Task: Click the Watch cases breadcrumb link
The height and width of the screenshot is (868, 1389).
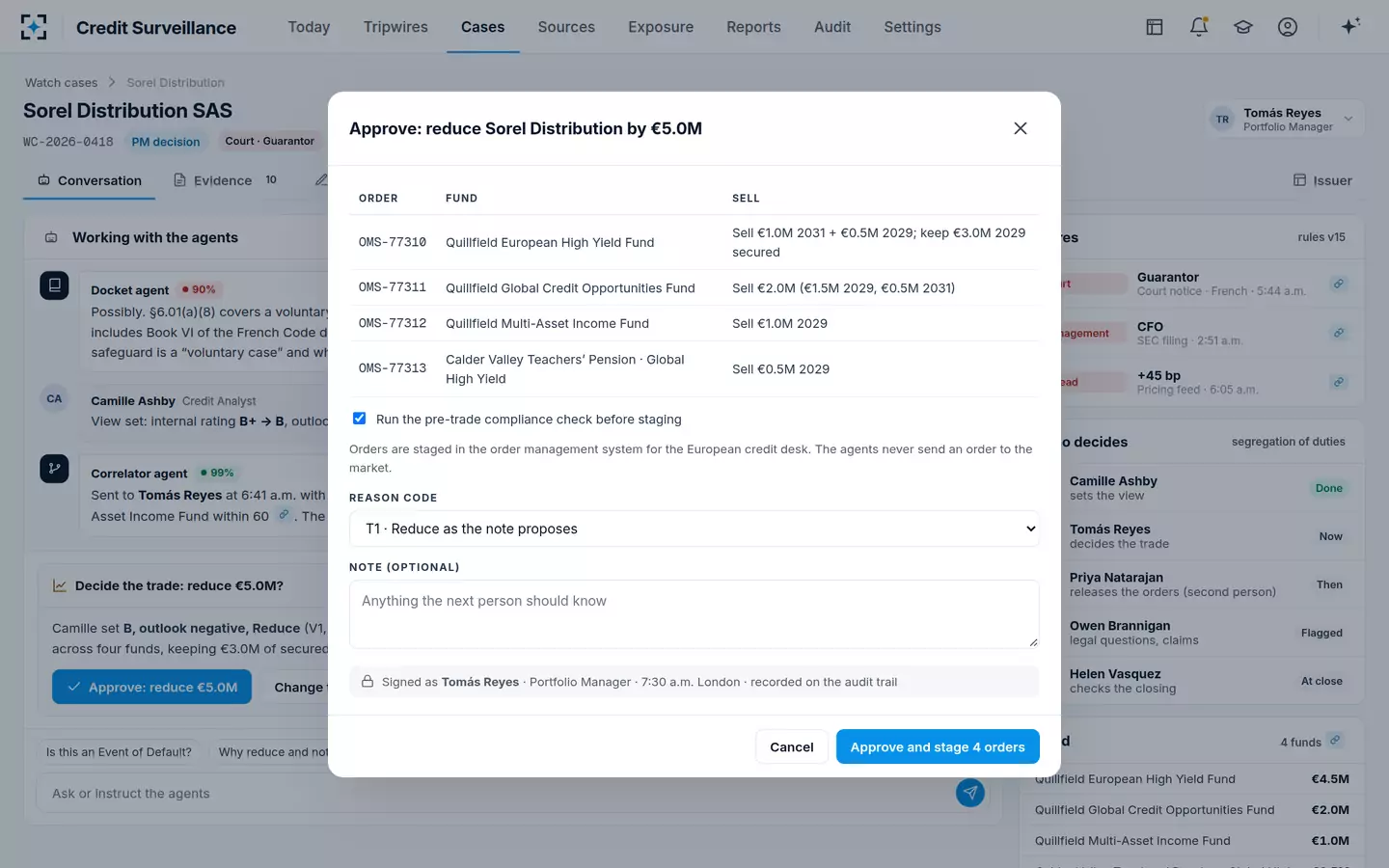Action: coord(61,83)
